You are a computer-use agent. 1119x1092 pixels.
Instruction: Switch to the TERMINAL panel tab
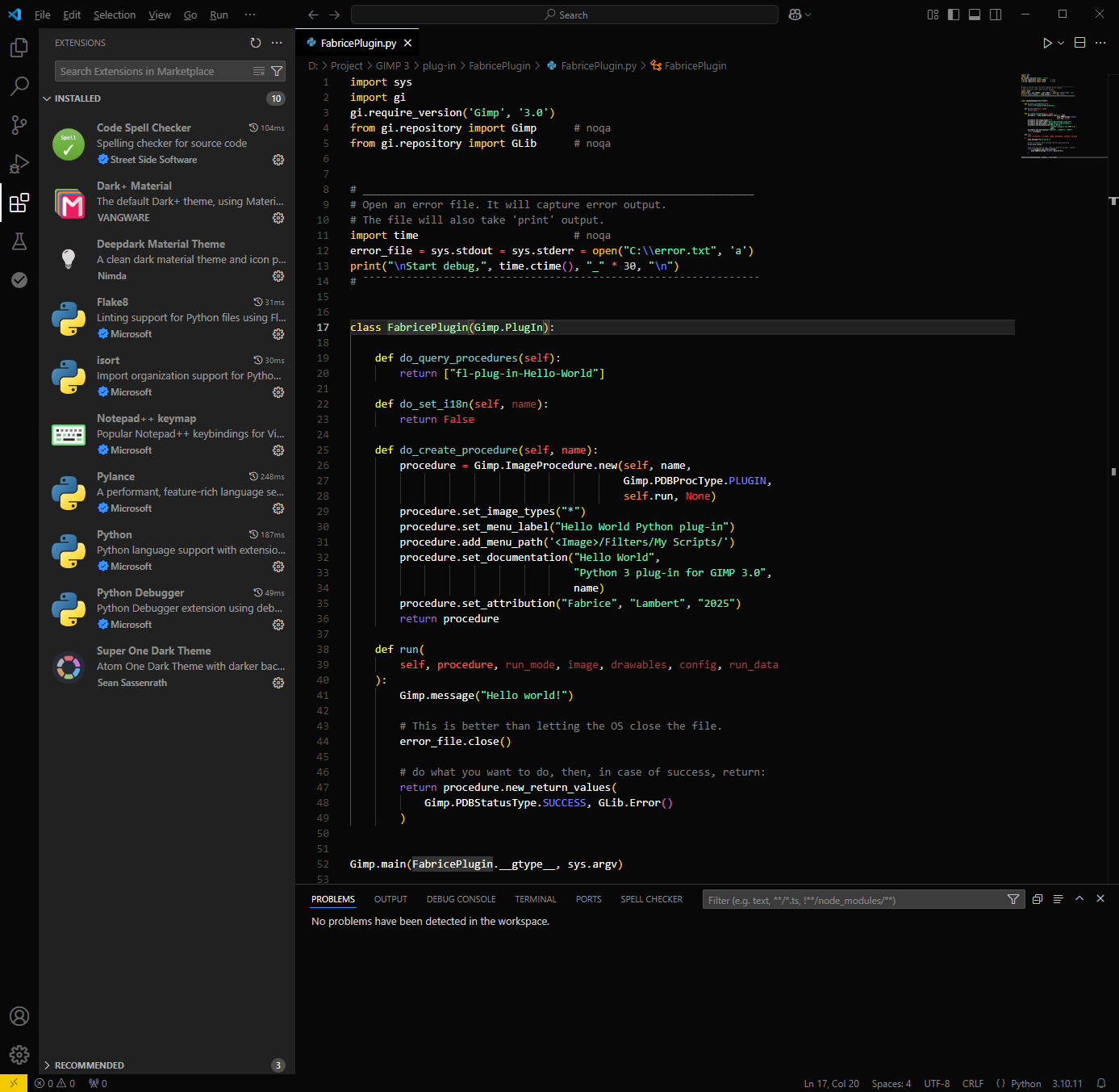[536, 899]
